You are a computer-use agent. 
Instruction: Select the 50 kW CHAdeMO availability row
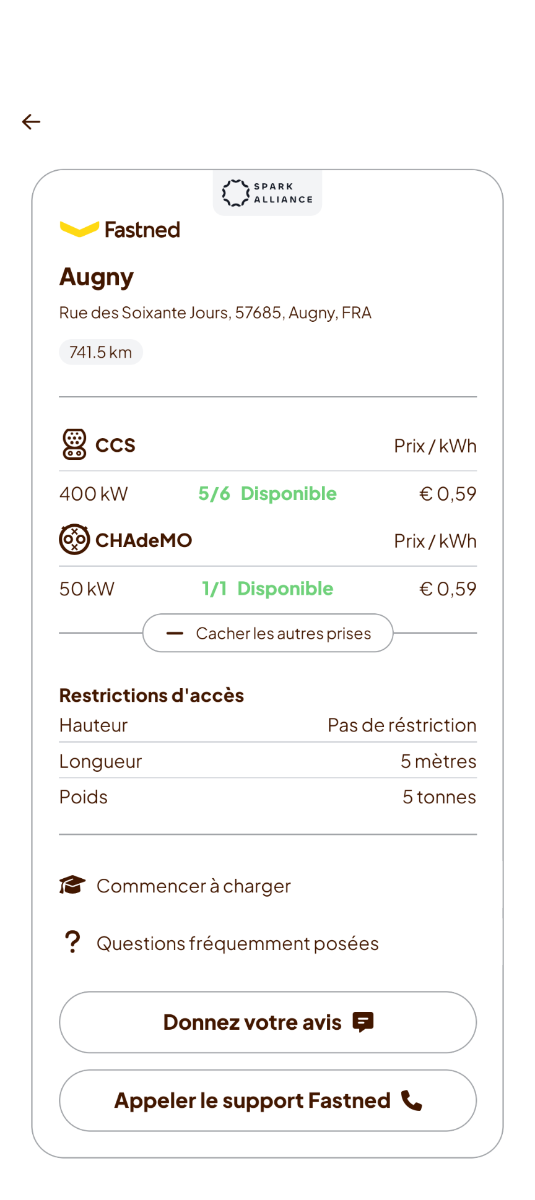point(268,589)
